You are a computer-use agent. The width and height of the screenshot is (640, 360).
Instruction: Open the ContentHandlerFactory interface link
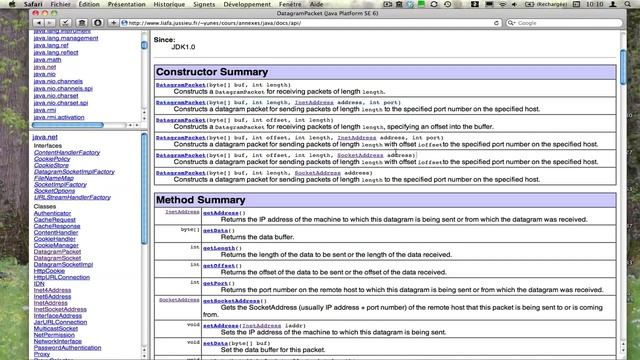[67, 152]
